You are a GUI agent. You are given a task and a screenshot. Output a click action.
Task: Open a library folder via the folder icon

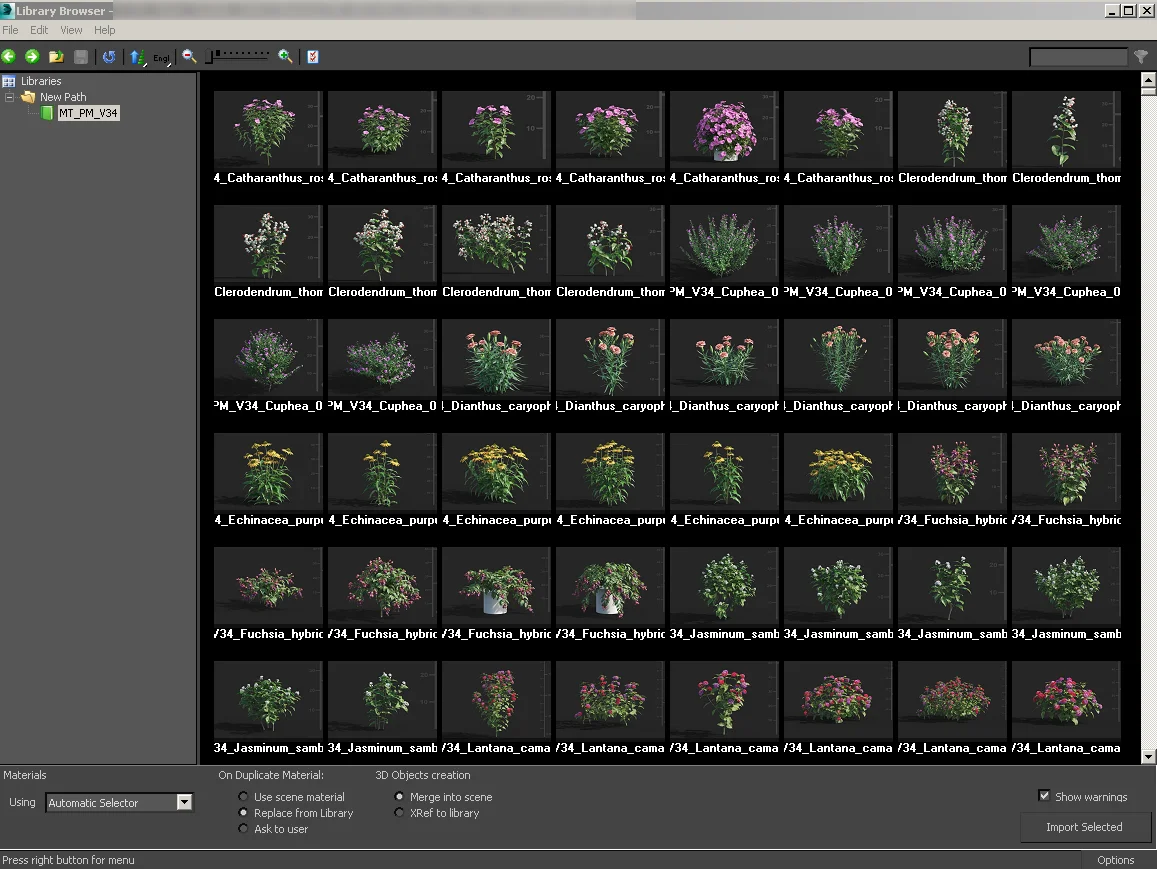56,57
